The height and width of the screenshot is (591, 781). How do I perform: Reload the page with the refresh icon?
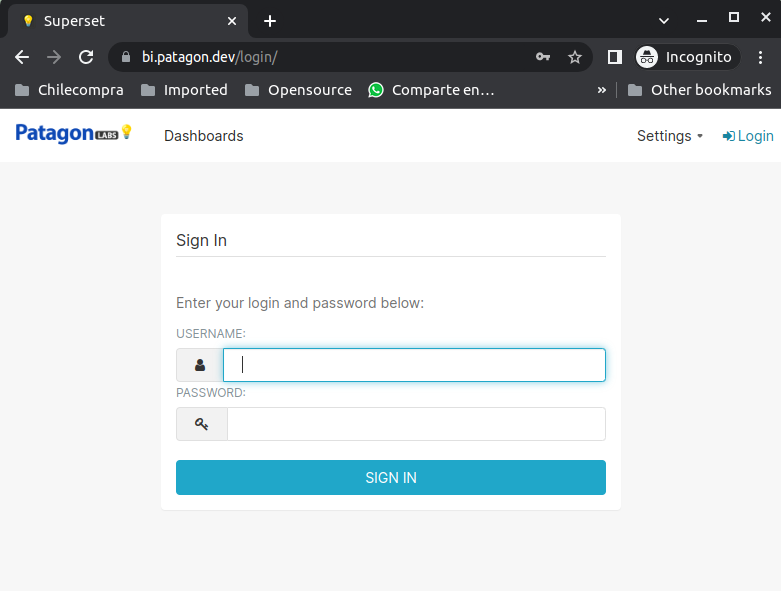[86, 57]
